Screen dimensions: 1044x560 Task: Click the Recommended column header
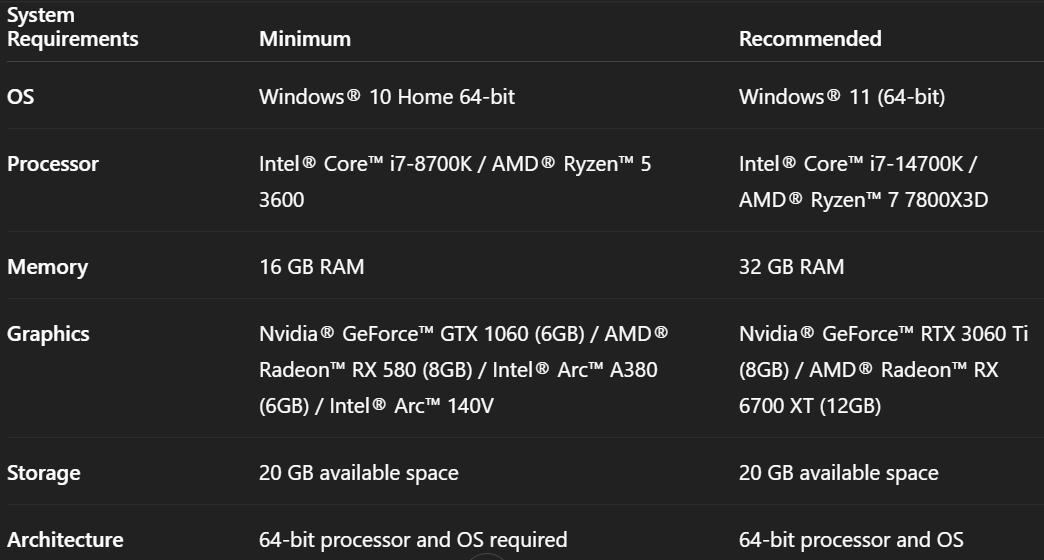tap(810, 39)
